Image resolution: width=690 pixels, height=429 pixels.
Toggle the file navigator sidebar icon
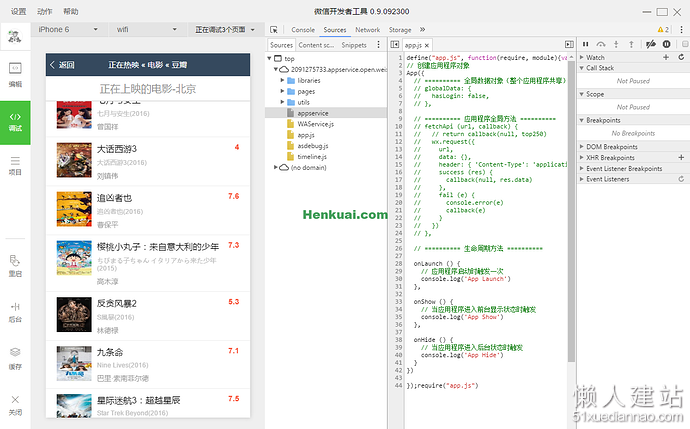395,44
